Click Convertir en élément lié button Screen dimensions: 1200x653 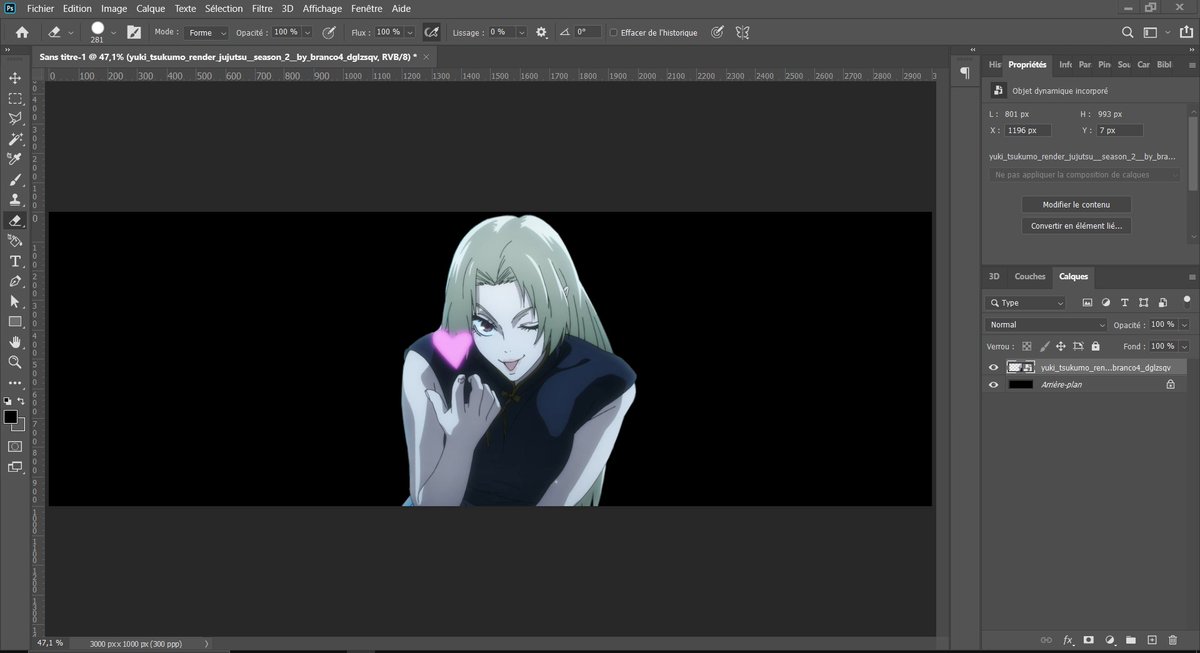click(1076, 226)
